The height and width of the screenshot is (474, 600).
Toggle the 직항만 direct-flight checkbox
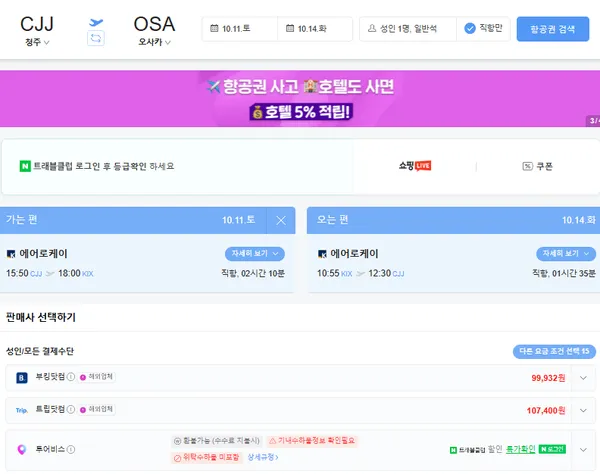[x=470, y=28]
